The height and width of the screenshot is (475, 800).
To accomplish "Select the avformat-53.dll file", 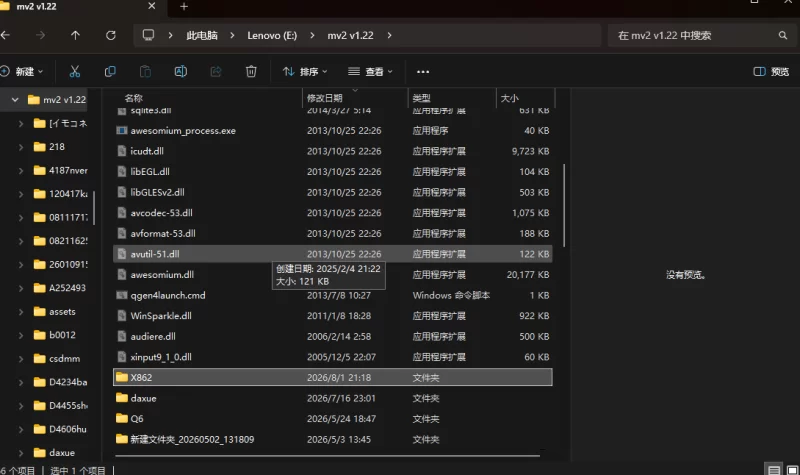I will point(332,233).
